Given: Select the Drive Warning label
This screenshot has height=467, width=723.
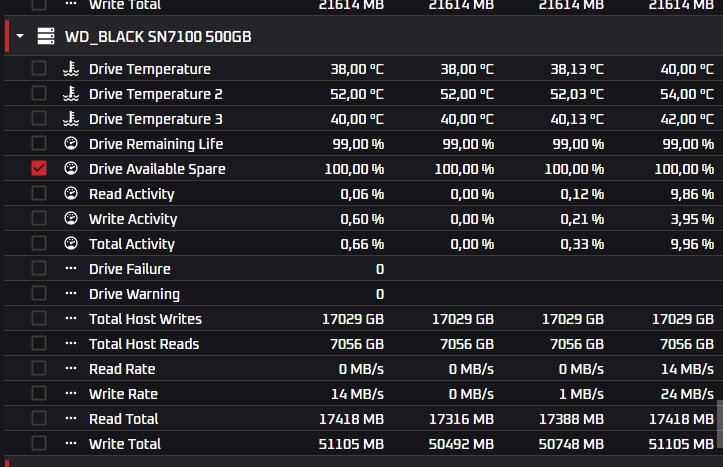Looking at the screenshot, I should (134, 294).
